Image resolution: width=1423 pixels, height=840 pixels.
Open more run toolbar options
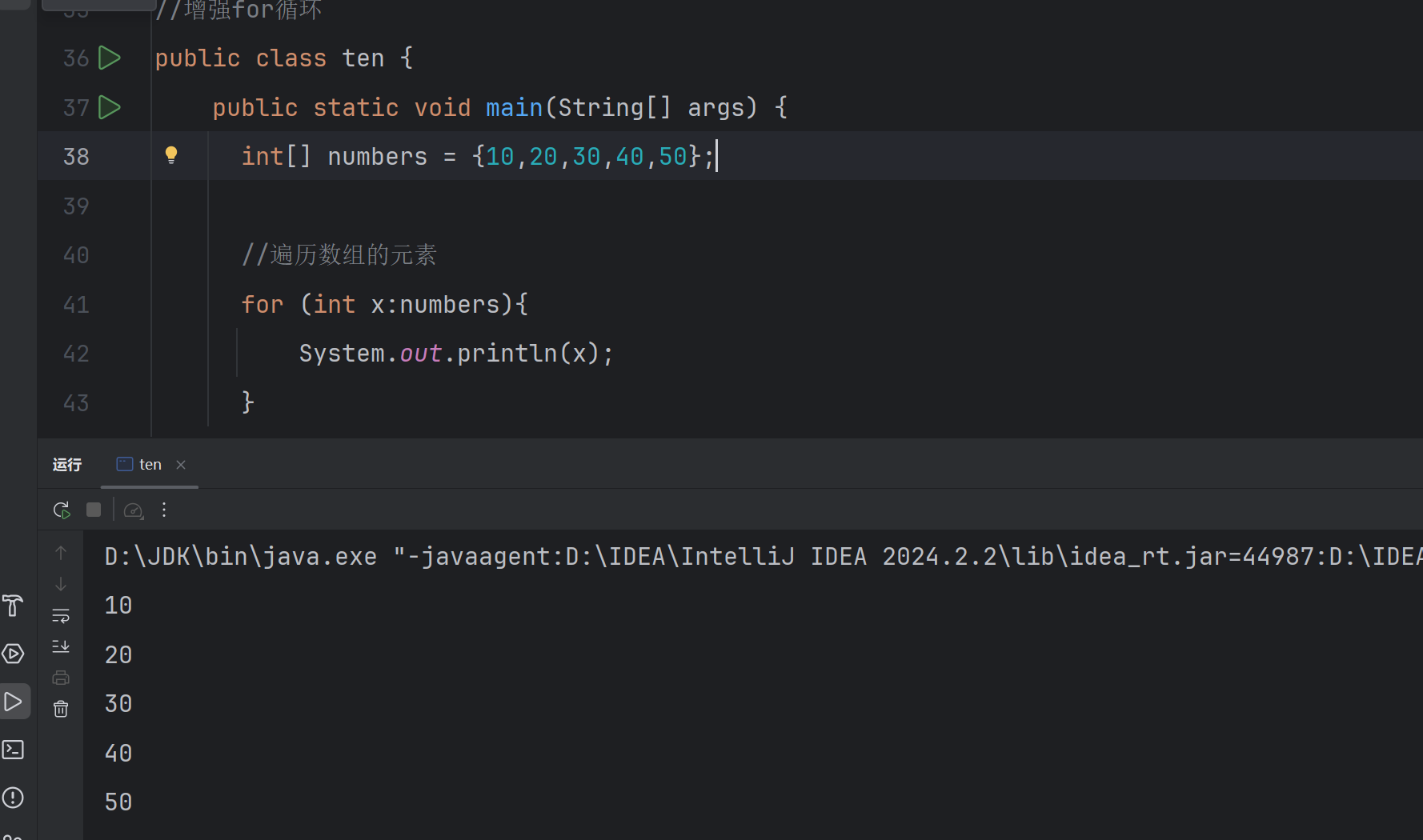tap(164, 510)
